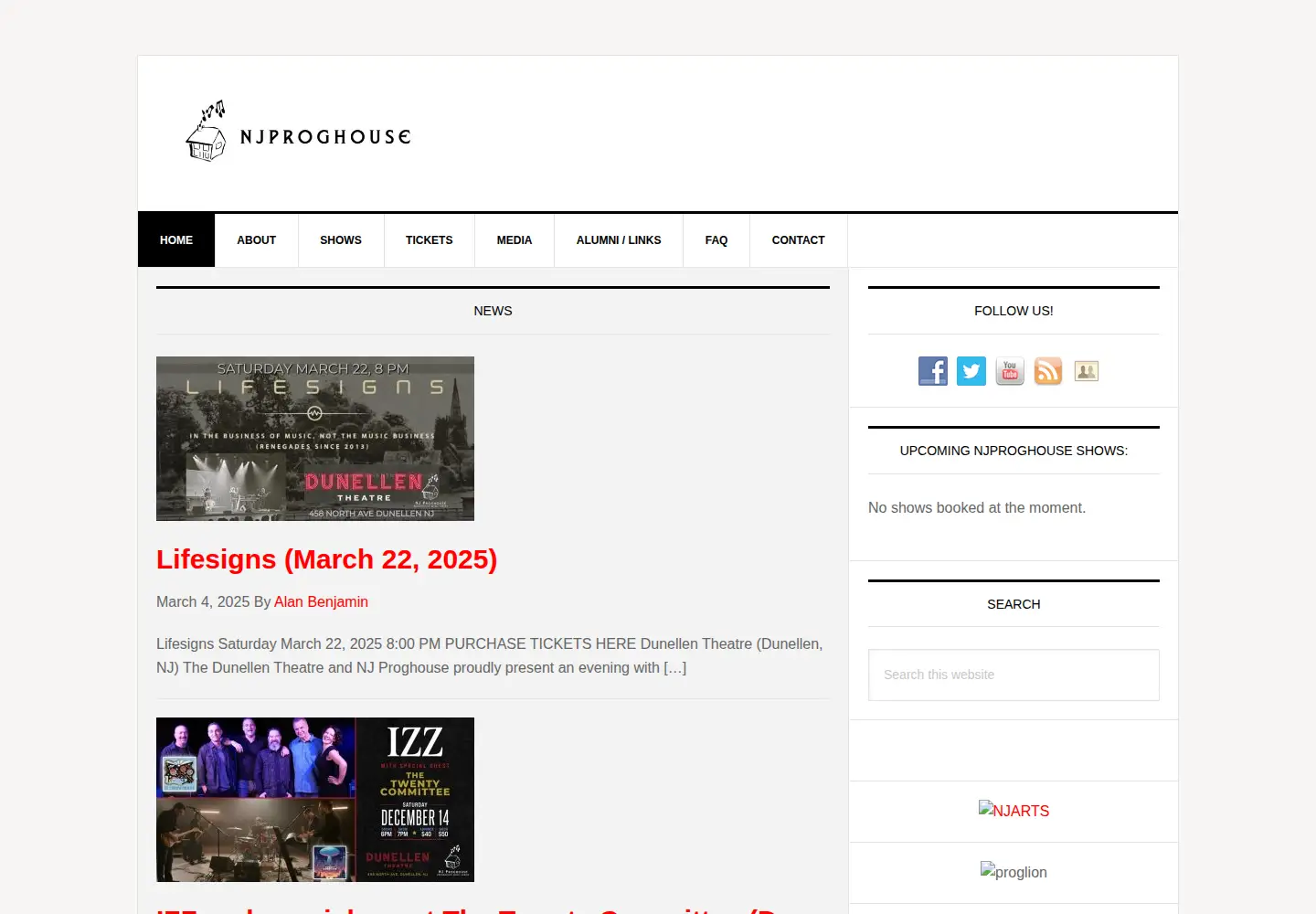Open the ABOUT menu item
The image size is (1316, 914).
[257, 240]
